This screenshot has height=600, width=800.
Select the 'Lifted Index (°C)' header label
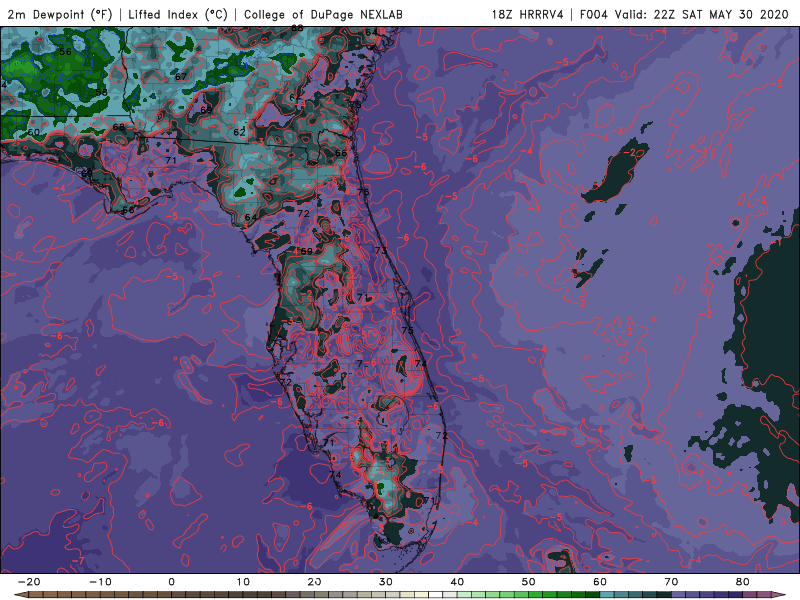[178, 14]
